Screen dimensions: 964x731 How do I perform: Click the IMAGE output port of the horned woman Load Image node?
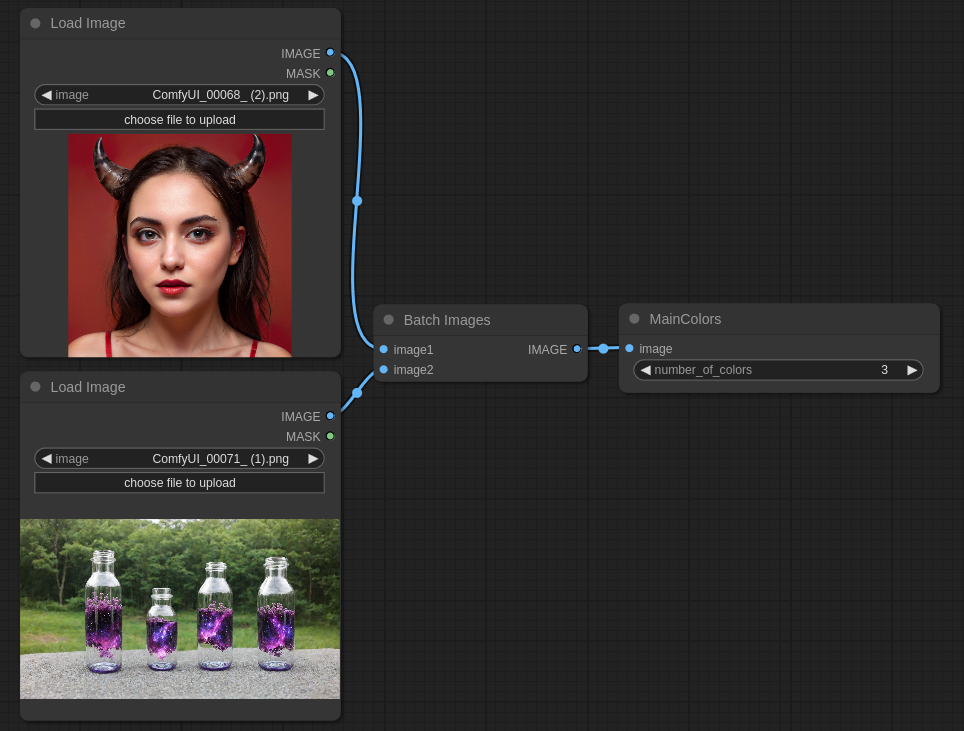[x=330, y=53]
